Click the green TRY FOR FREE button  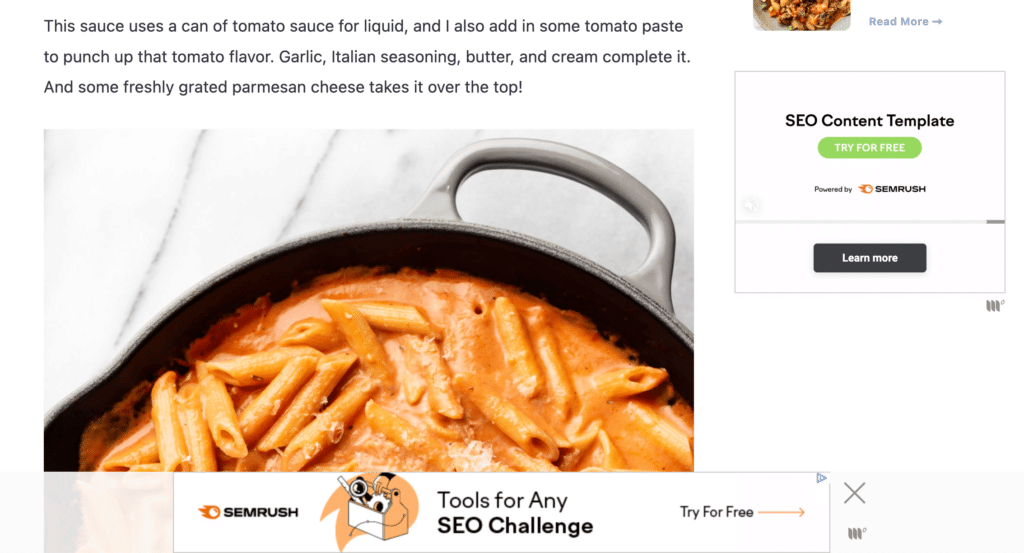[x=869, y=148]
